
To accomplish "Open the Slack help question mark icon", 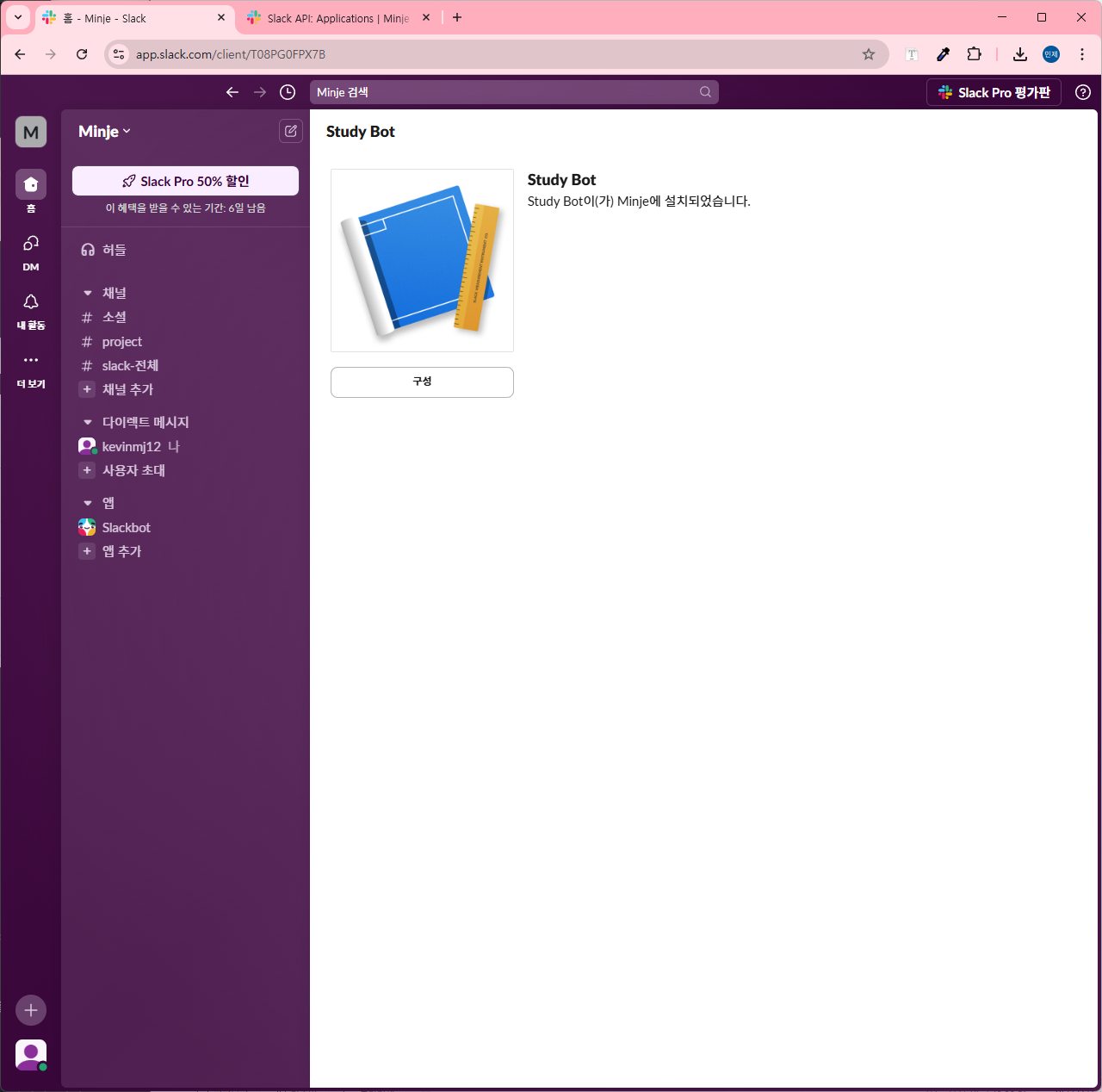I will [1083, 92].
